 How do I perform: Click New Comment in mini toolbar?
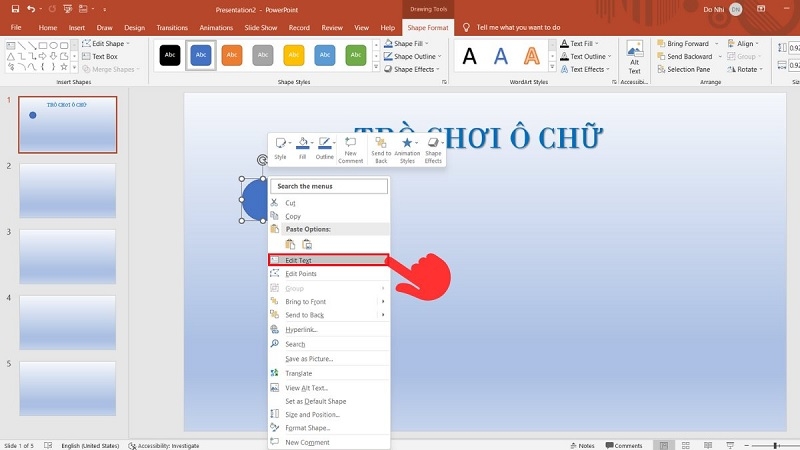pyautogui.click(x=351, y=149)
